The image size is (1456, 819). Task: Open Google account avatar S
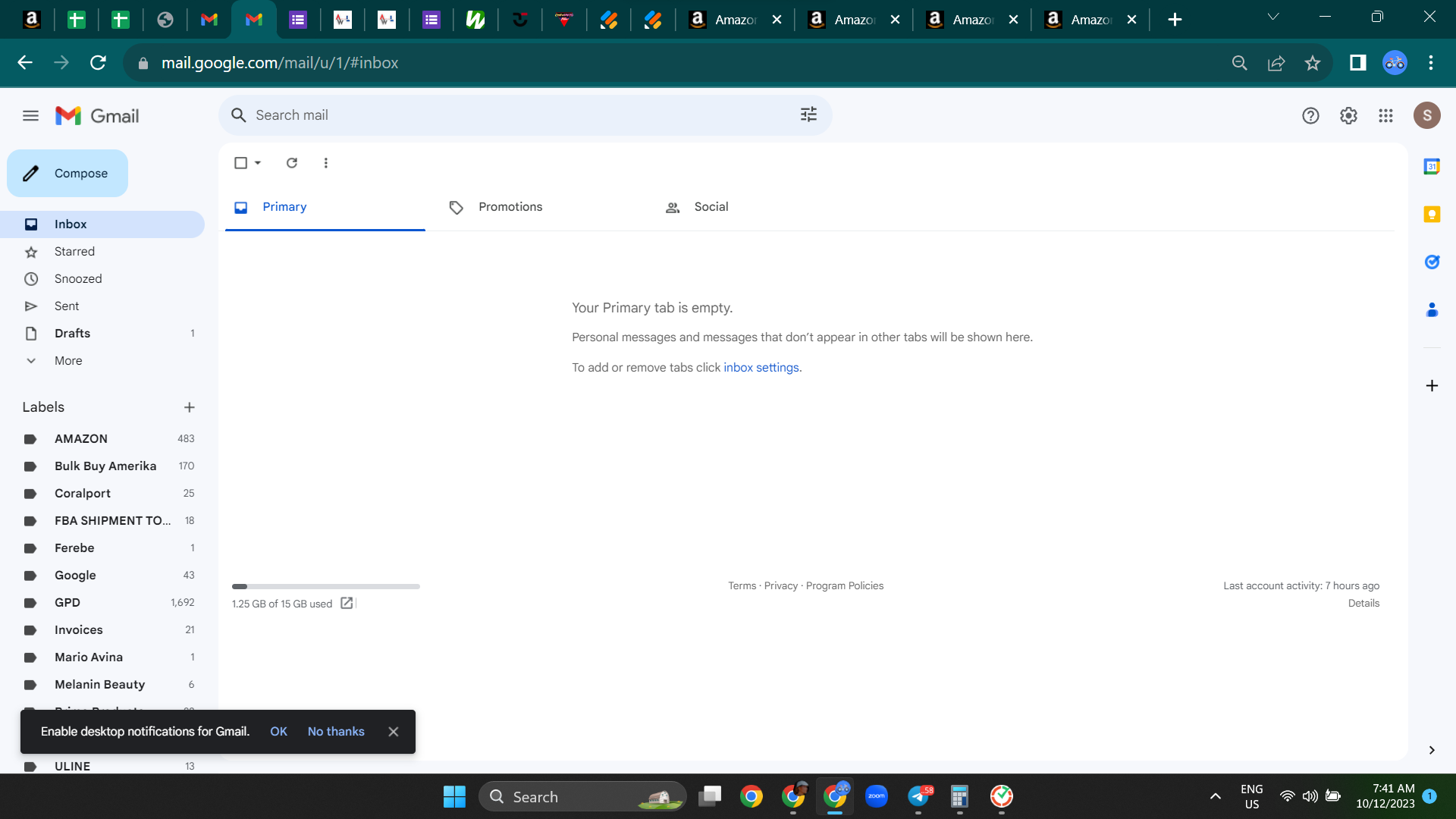coord(1426,115)
